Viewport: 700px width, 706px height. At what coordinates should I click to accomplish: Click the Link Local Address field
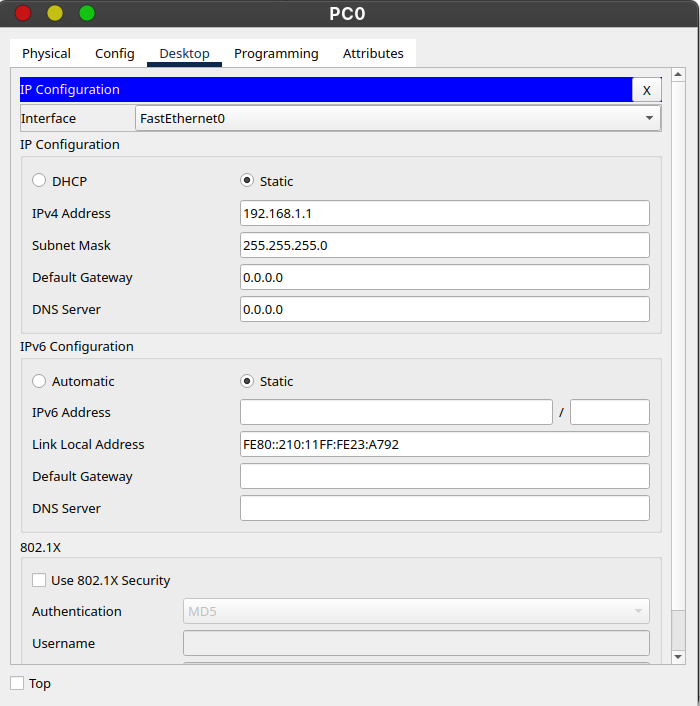pyautogui.click(x=444, y=444)
